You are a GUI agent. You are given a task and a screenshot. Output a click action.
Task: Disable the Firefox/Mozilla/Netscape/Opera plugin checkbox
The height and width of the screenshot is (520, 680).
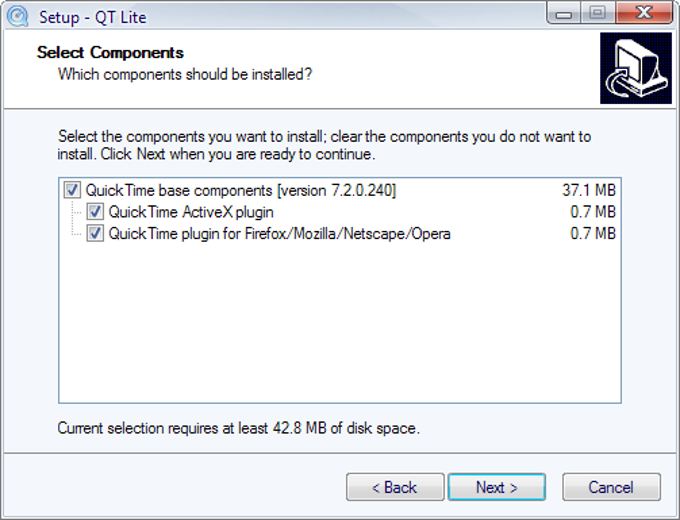(95, 233)
